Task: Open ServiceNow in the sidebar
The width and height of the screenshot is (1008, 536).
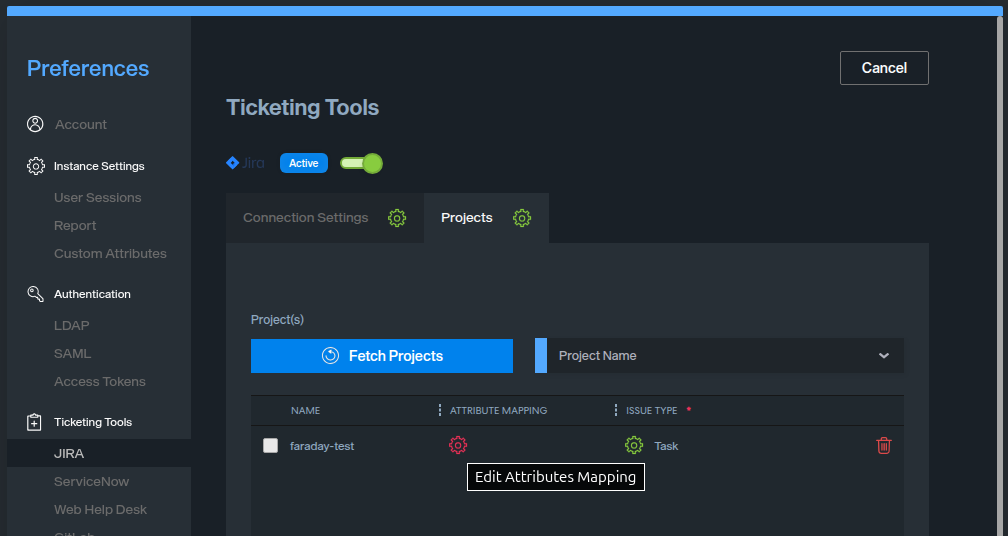Action: pyautogui.click(x=91, y=482)
